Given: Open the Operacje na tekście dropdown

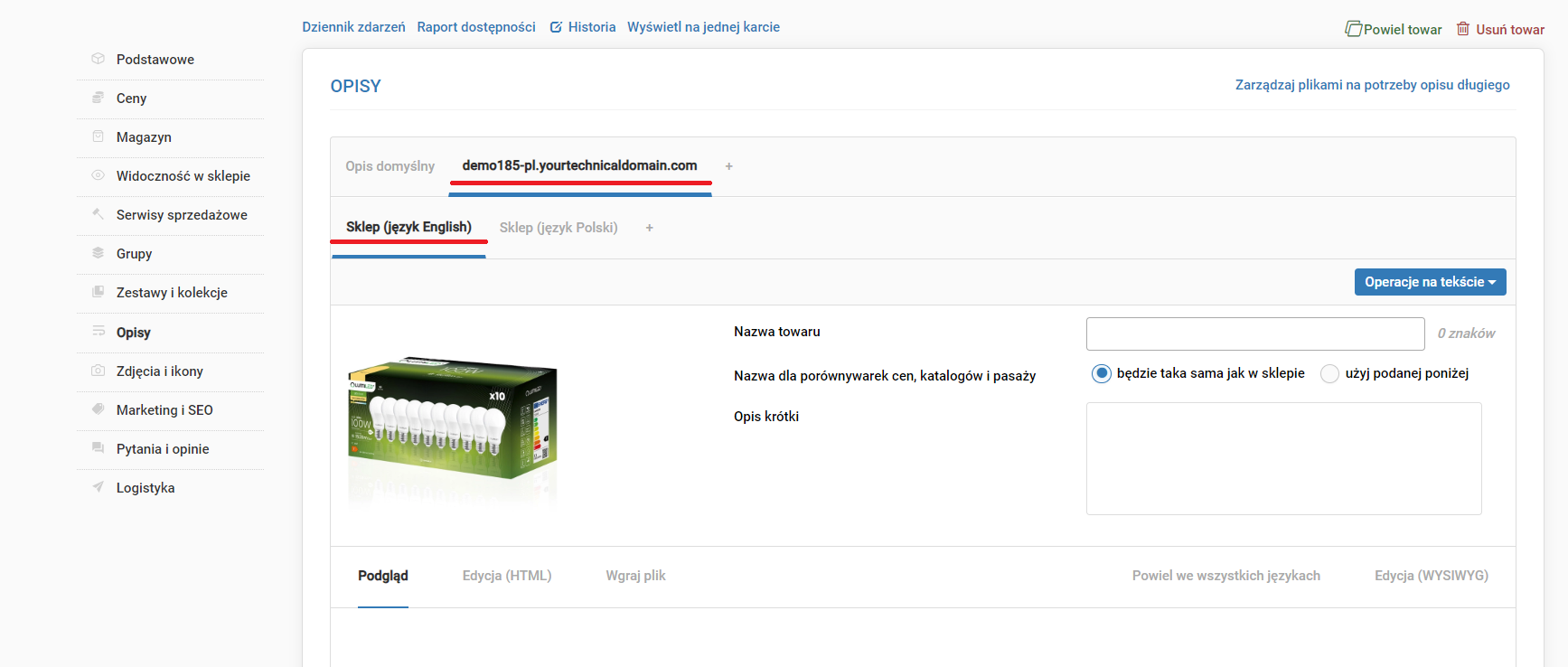Looking at the screenshot, I should (x=1430, y=282).
